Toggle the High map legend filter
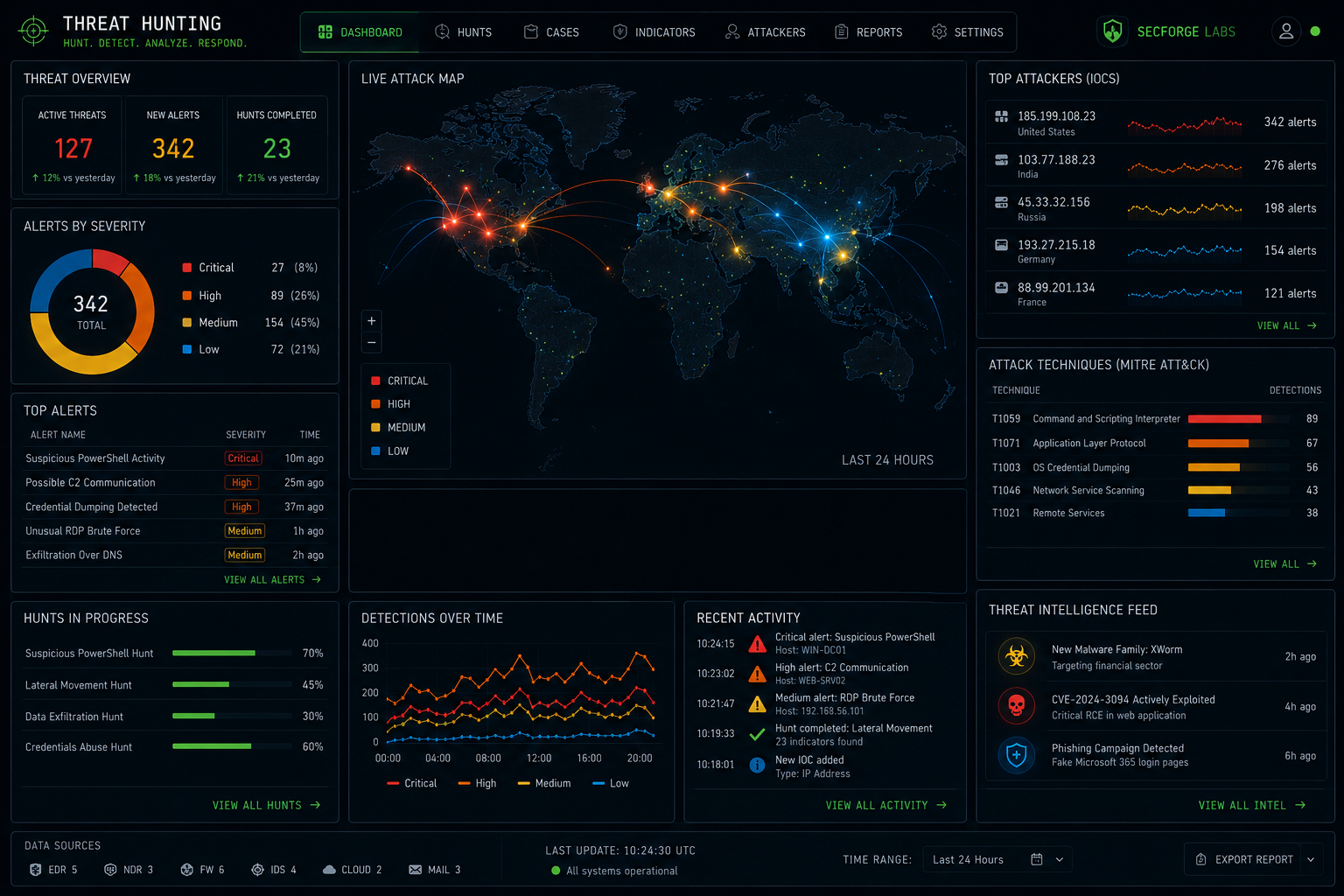This screenshot has height=896, width=1344. (390, 404)
